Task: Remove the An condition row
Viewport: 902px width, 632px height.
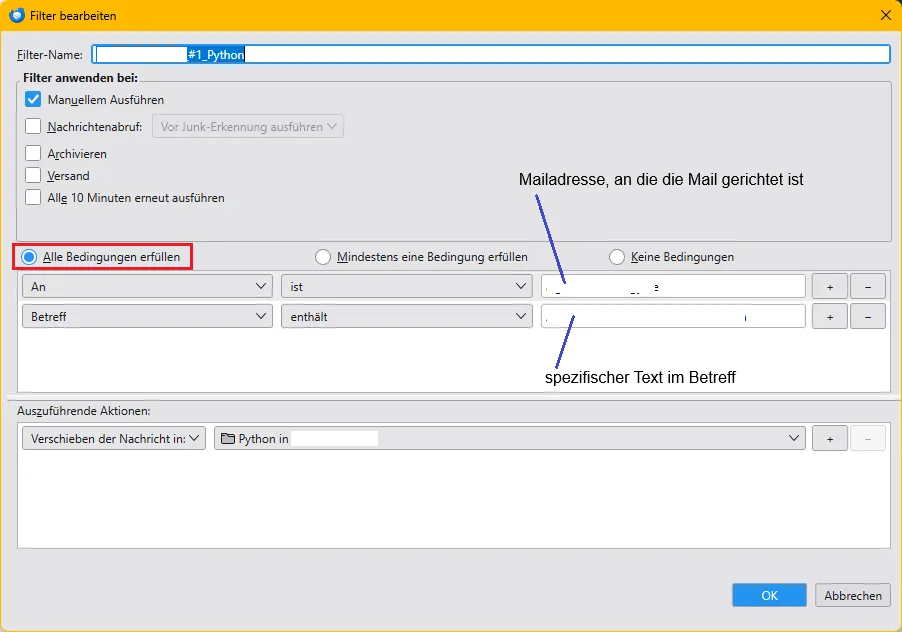Action: tap(867, 286)
